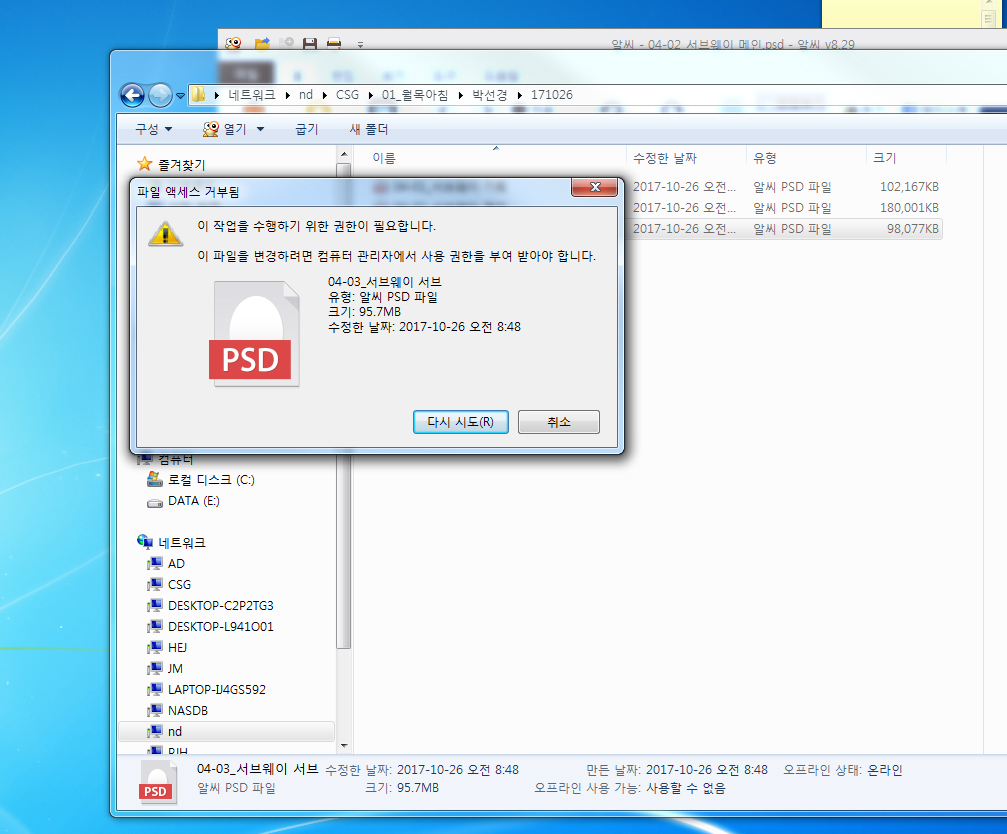The image size is (1007, 834).
Task: Click the open folder icon in ALSee toolbar
Action: coord(262,43)
